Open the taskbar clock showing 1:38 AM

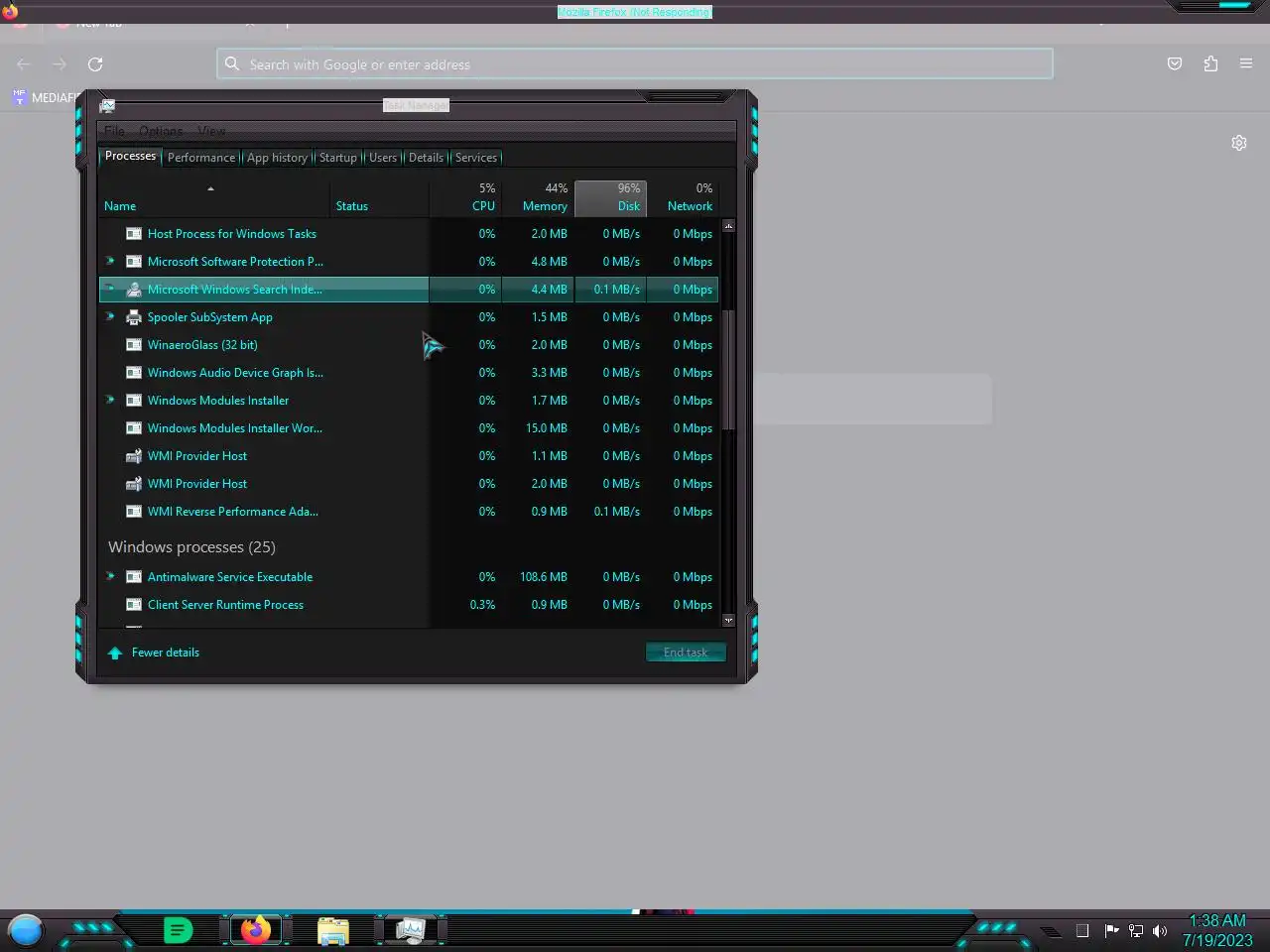(1217, 930)
